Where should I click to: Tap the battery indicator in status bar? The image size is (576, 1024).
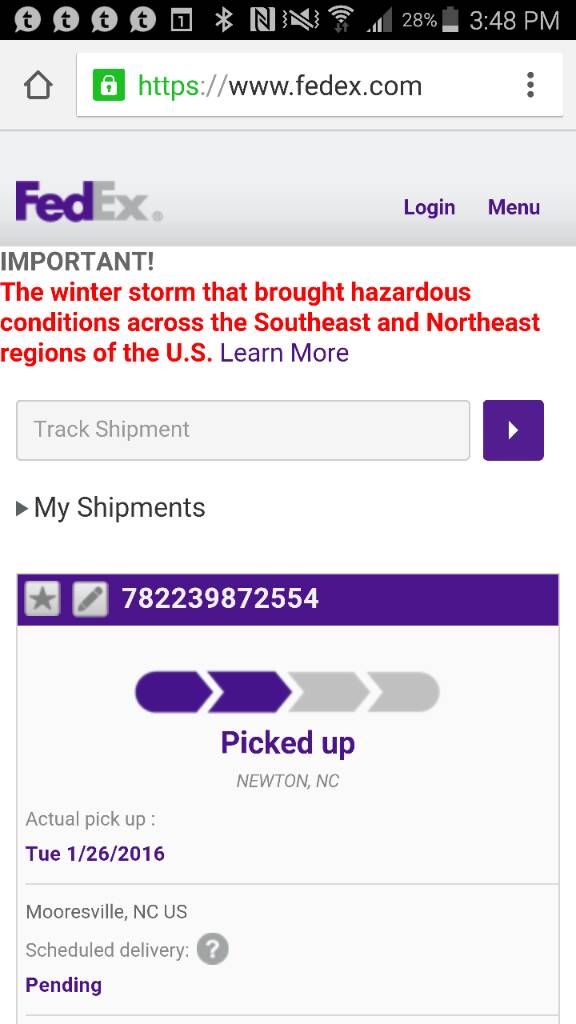450,20
